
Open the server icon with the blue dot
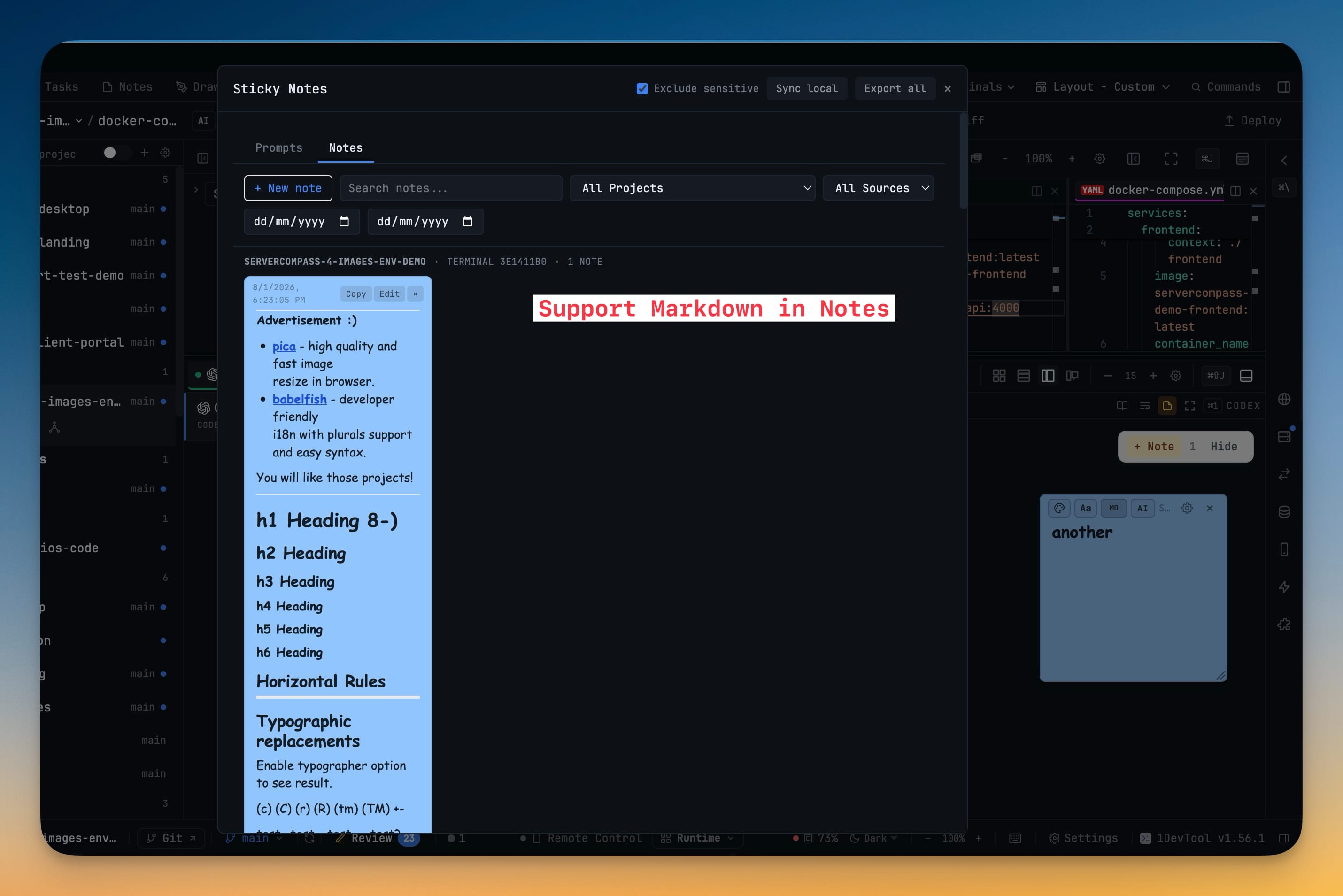point(1284,437)
